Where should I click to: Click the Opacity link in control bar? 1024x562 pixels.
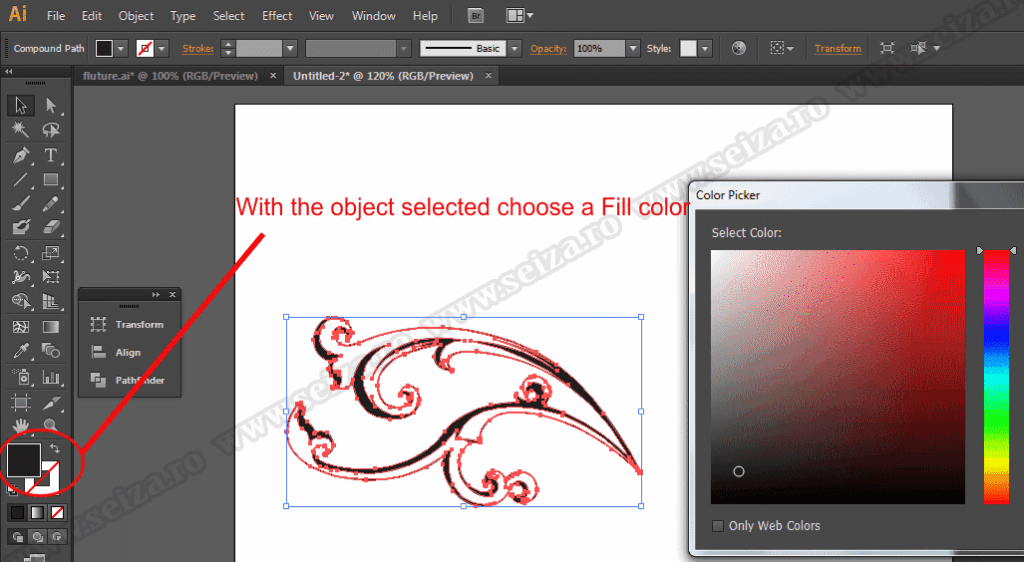click(x=548, y=48)
